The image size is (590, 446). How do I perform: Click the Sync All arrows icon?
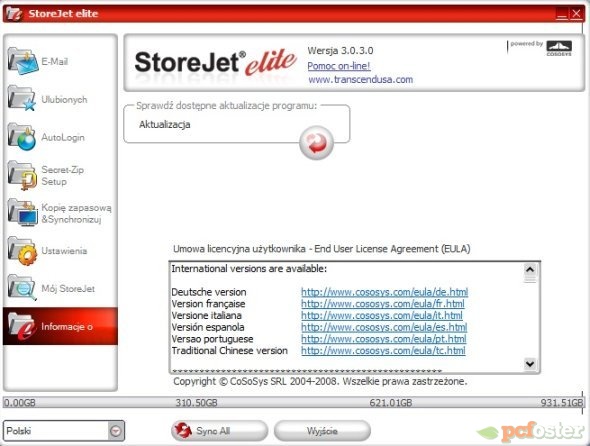(x=183, y=430)
